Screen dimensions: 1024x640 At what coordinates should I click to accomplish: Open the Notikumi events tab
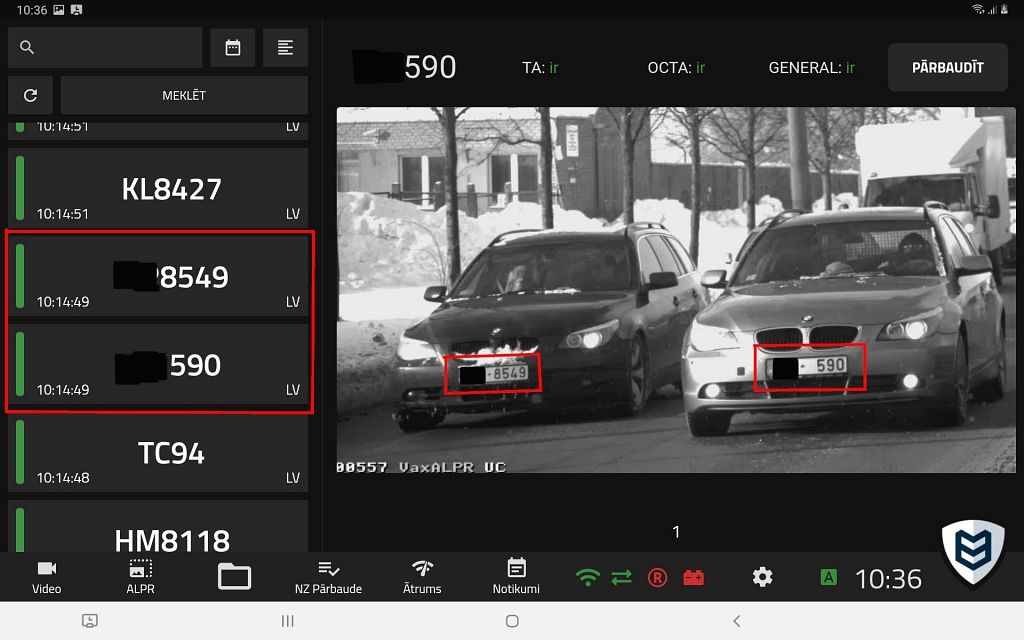pos(516,577)
